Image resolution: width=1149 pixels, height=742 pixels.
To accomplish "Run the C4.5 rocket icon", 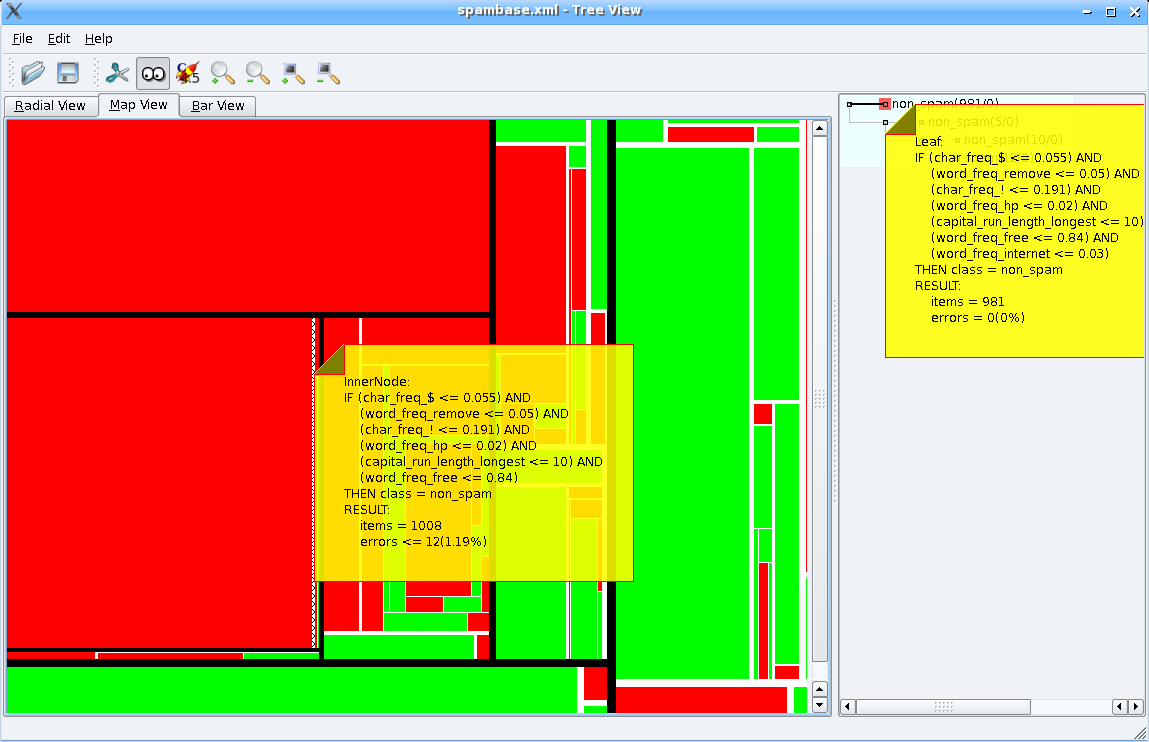I will point(188,73).
